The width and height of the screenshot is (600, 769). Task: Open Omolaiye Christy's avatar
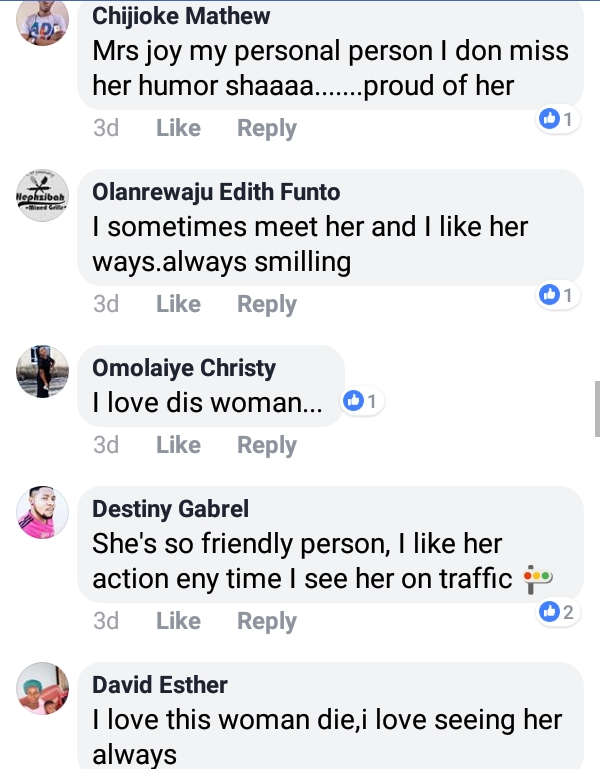coord(43,372)
